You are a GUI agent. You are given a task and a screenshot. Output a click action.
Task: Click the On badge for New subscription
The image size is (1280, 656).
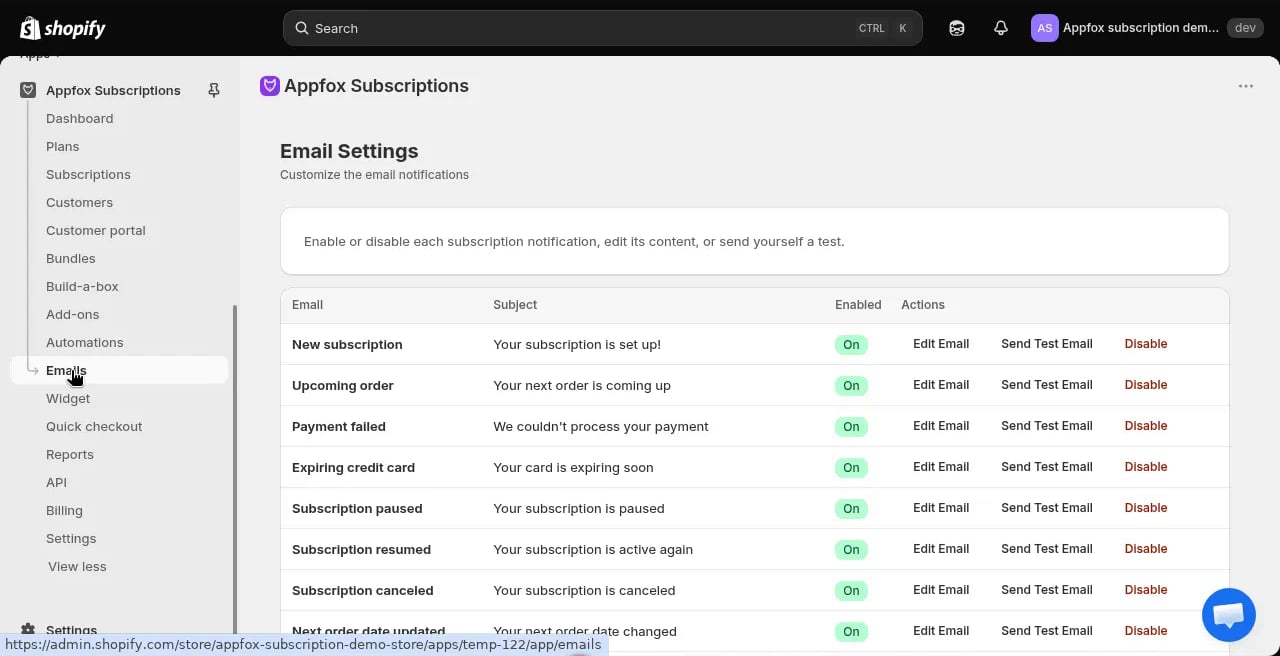click(851, 345)
